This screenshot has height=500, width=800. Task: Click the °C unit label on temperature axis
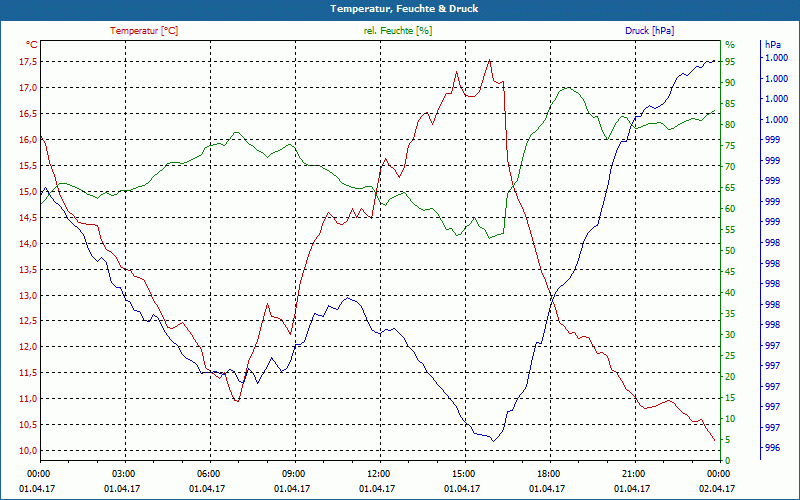click(32, 45)
